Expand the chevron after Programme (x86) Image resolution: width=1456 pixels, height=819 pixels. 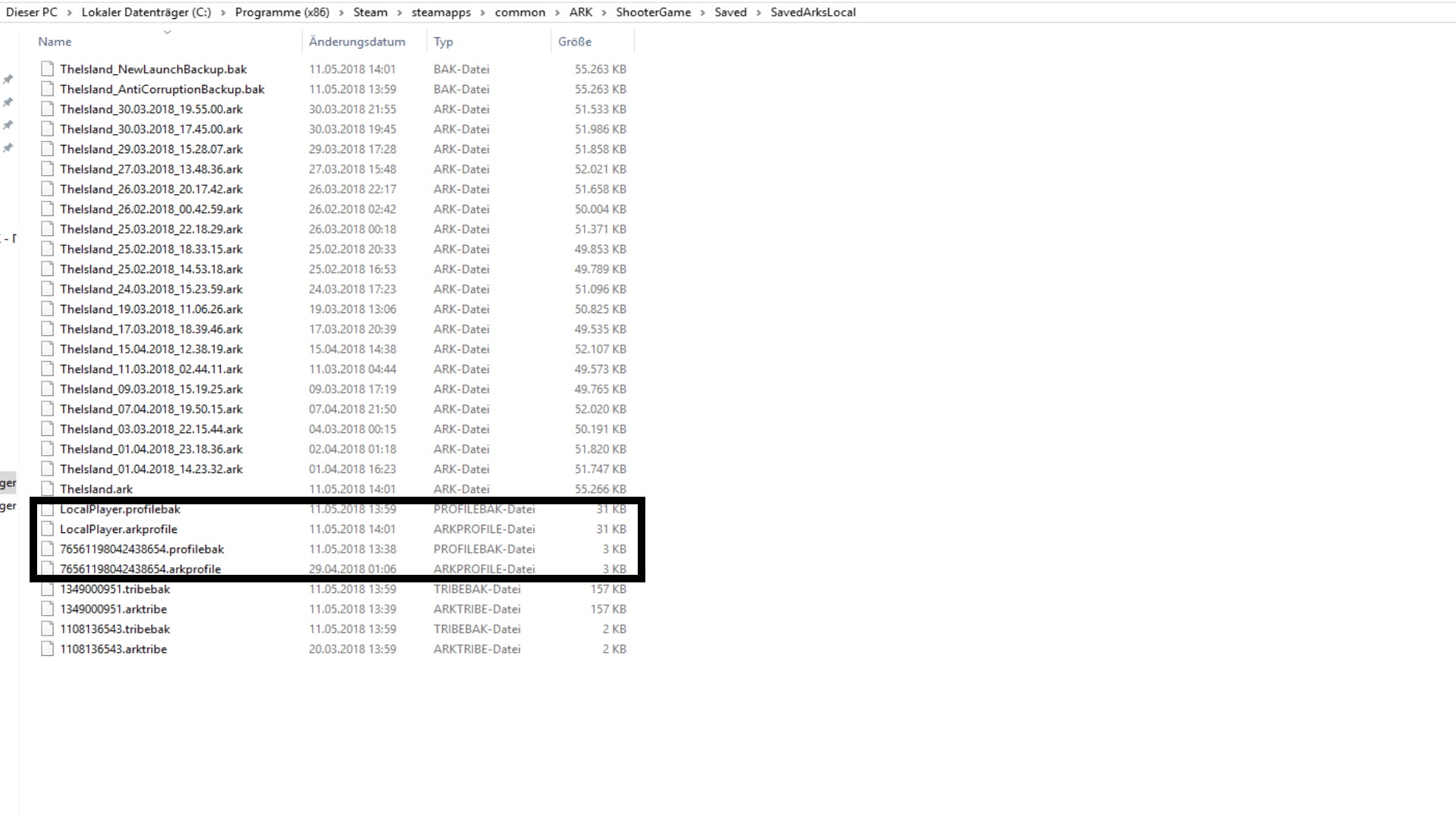[341, 13]
